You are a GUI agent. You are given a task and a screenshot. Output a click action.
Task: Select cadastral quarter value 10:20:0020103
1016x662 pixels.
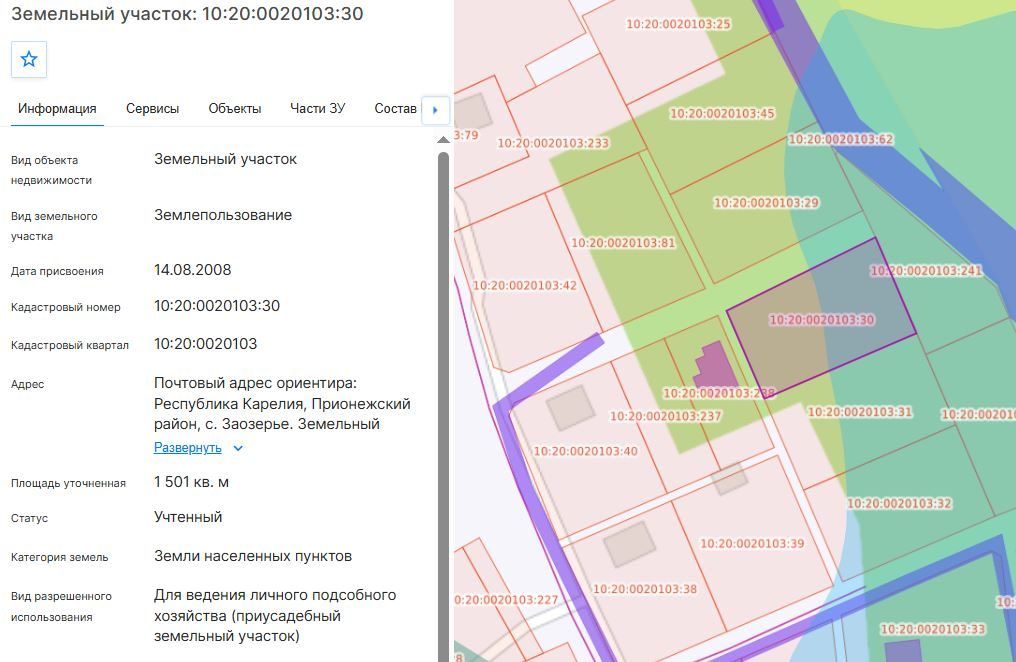(205, 344)
